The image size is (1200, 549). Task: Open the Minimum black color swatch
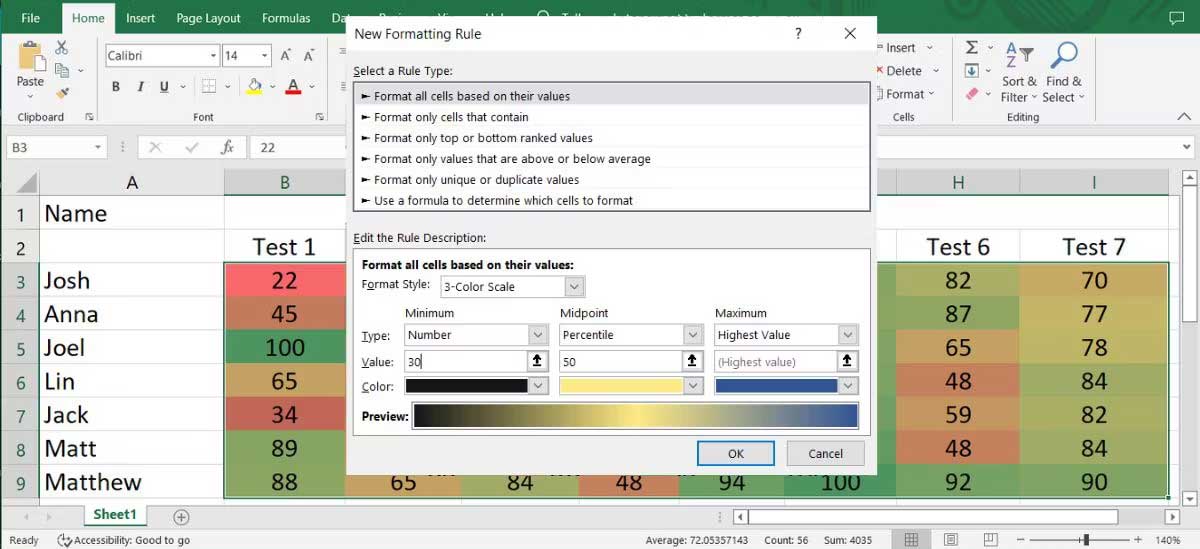coord(476,386)
